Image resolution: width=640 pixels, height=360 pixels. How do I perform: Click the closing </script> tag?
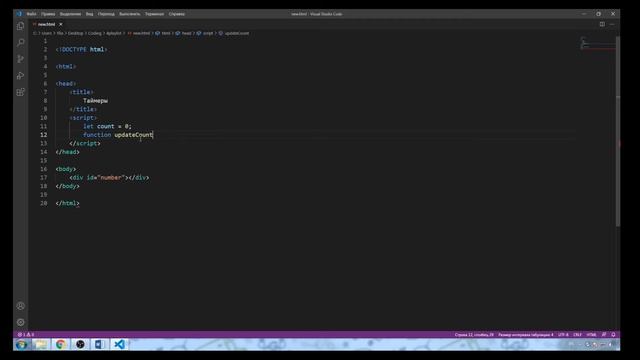click(85, 143)
